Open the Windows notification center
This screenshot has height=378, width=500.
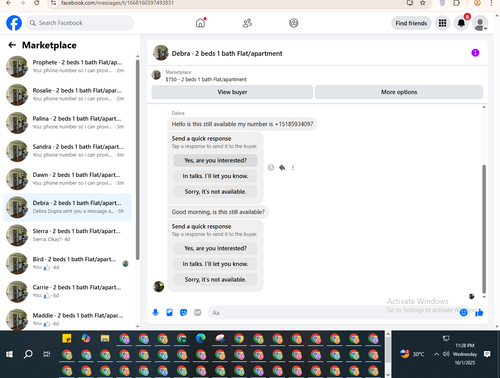[x=487, y=354]
